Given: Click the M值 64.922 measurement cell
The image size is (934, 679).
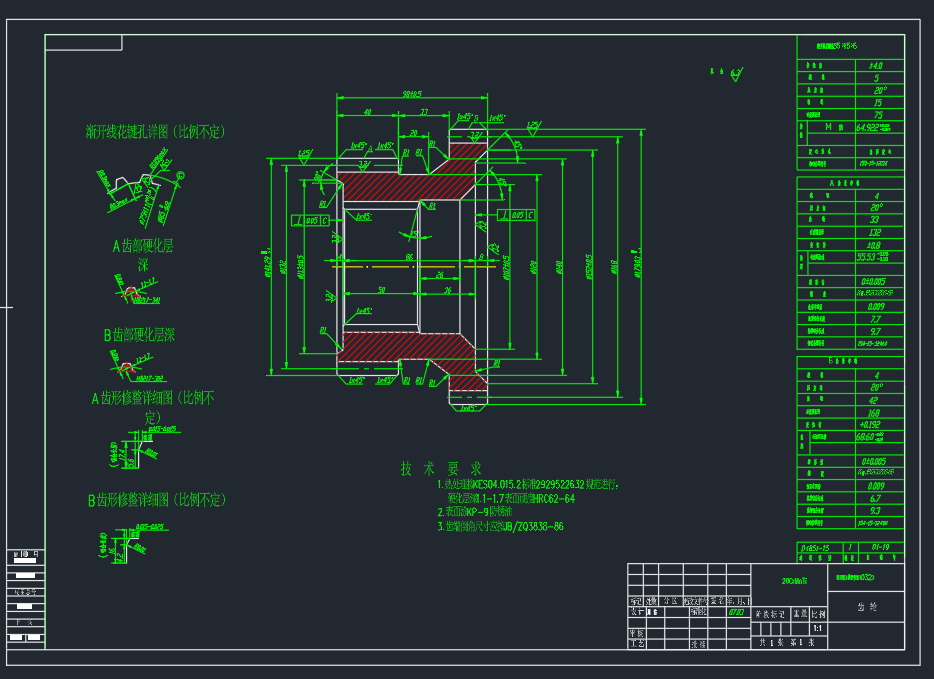Looking at the screenshot, I should [876, 127].
